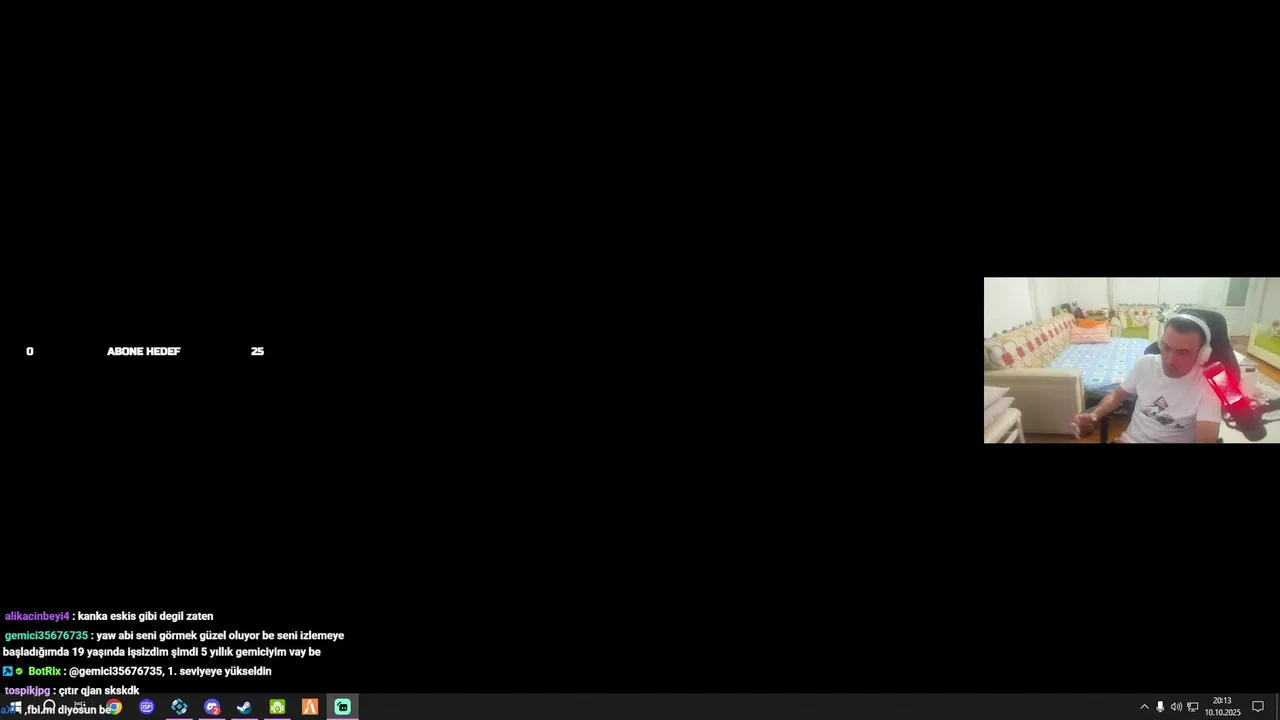Click the goal start value 0
The height and width of the screenshot is (720, 1280).
coord(30,351)
